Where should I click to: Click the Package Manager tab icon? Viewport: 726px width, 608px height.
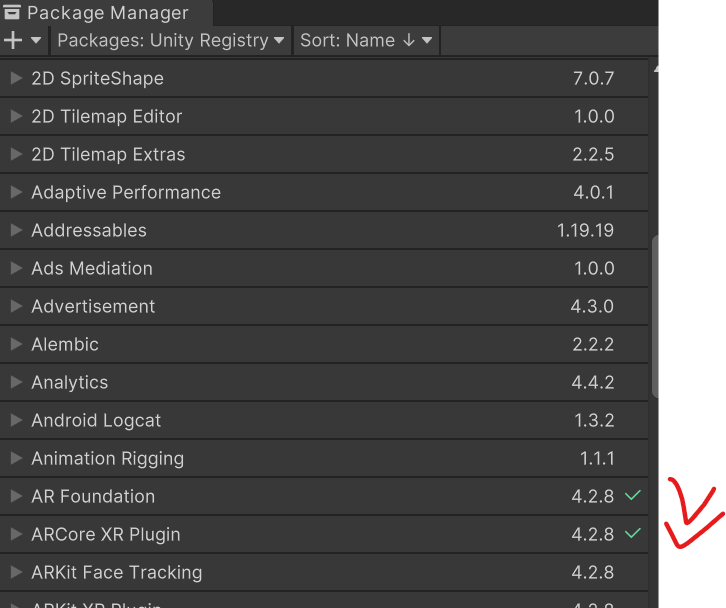coord(12,12)
